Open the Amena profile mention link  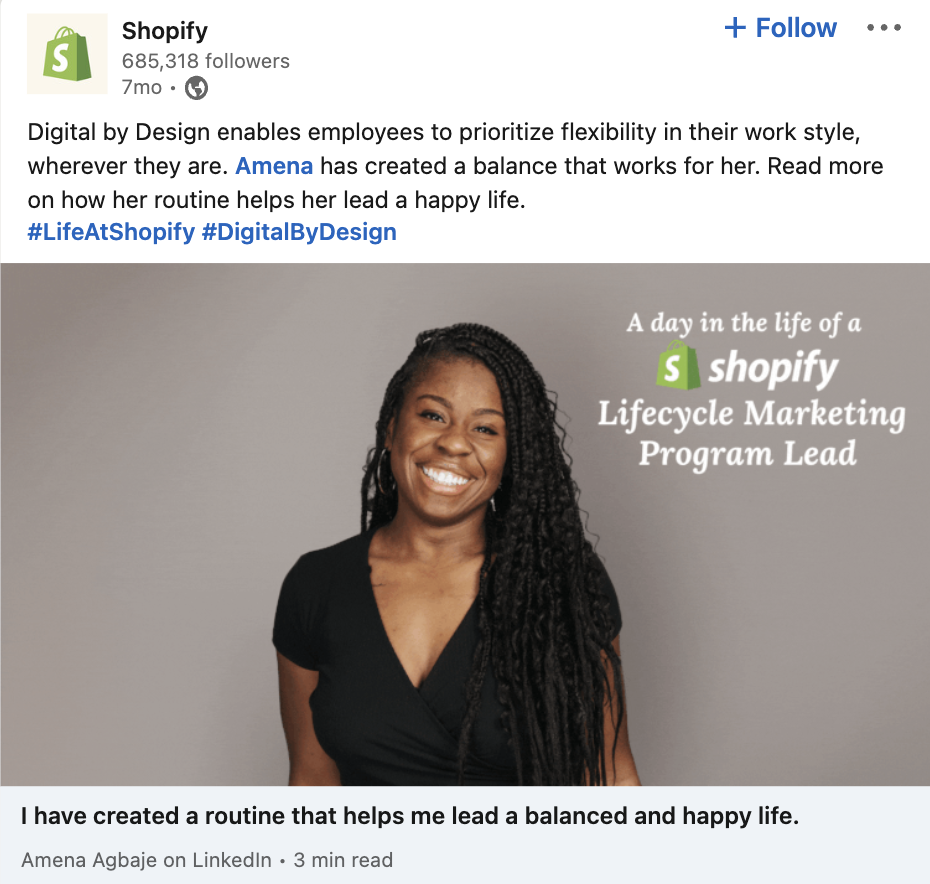point(274,166)
